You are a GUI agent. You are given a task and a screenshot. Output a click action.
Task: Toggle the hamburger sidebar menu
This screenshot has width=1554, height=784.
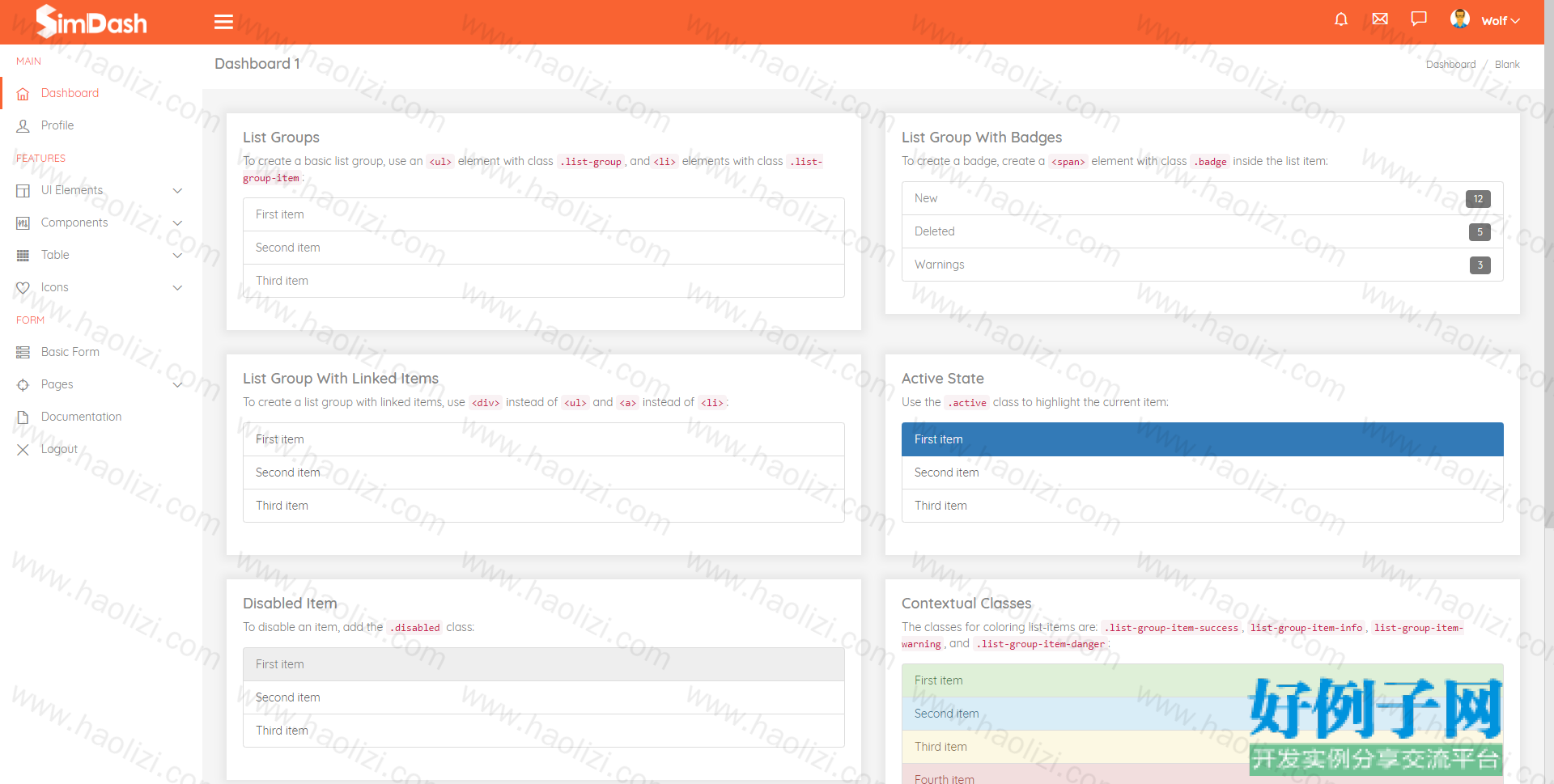point(223,22)
